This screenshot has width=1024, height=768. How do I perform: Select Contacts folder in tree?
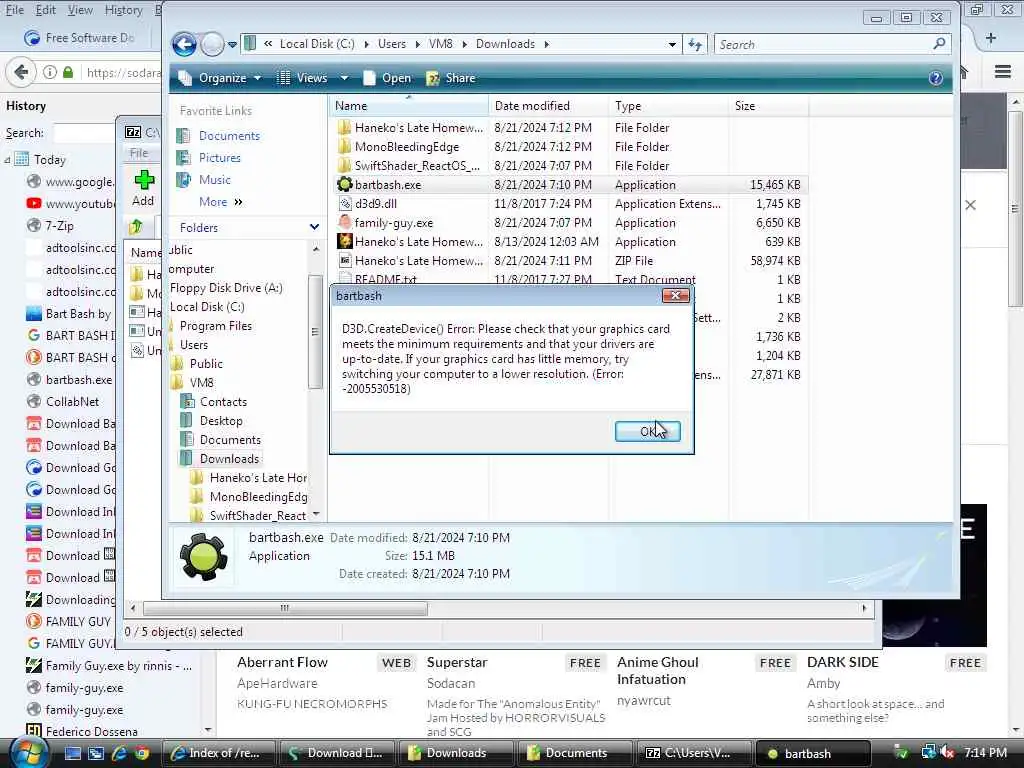pos(223,402)
